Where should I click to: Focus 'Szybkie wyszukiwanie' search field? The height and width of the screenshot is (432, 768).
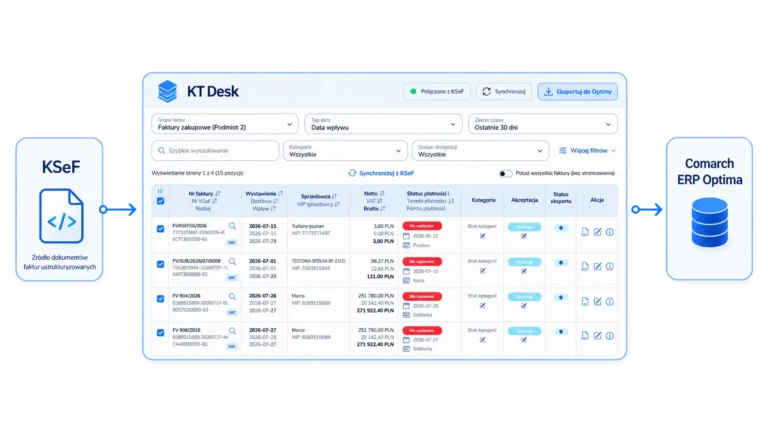(x=215, y=151)
